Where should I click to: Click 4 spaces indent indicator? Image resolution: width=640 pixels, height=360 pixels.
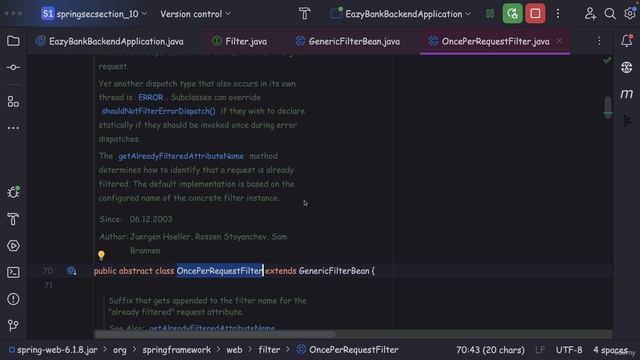(x=610, y=350)
